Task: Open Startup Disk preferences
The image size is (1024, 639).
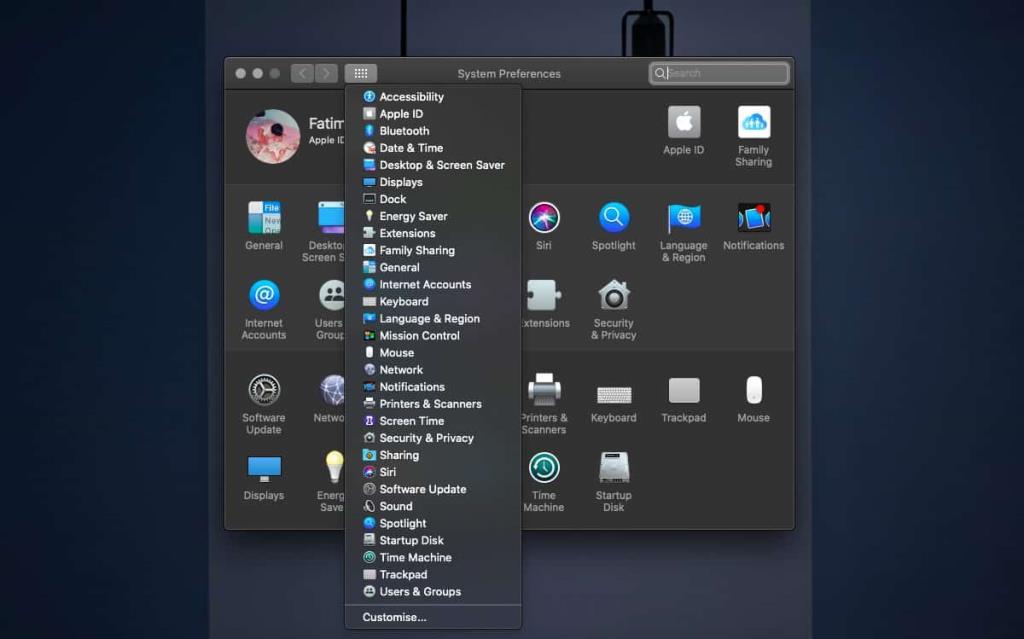Action: tap(613, 464)
